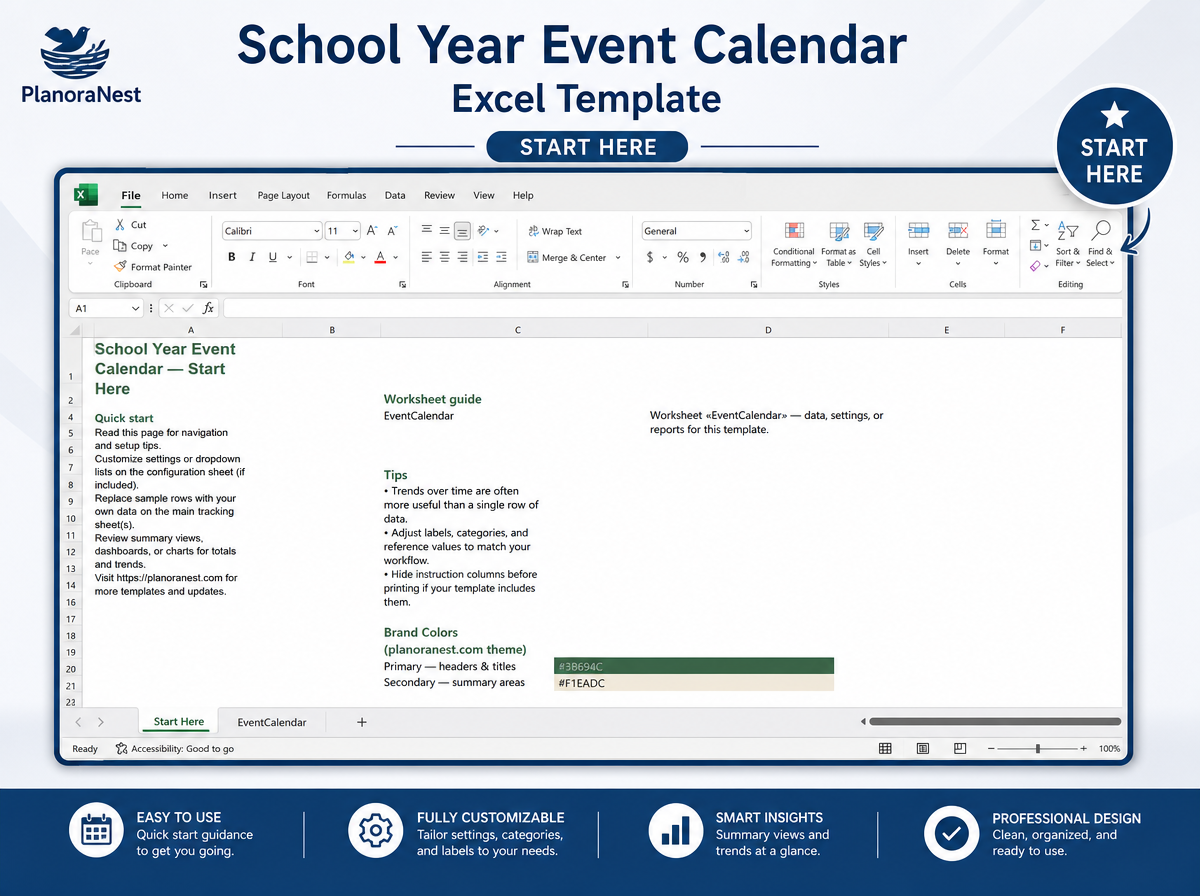The height and width of the screenshot is (896, 1200).
Task: Expand the Merge & Center dropdown arrow
Action: pos(618,258)
